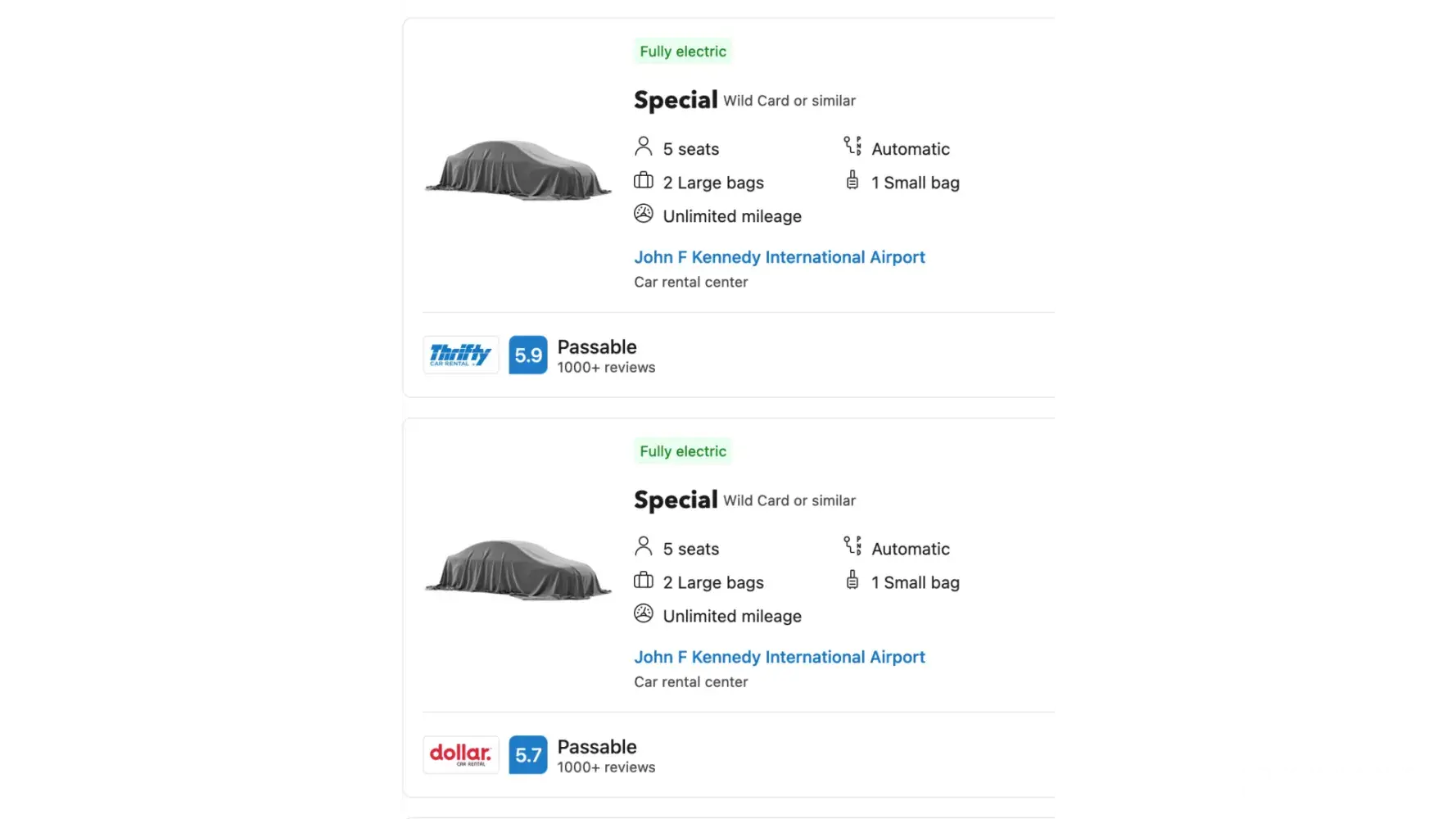This screenshot has width=1456, height=819.
Task: Click the Fully electric tag in Thrifty listing
Action: coord(683,52)
